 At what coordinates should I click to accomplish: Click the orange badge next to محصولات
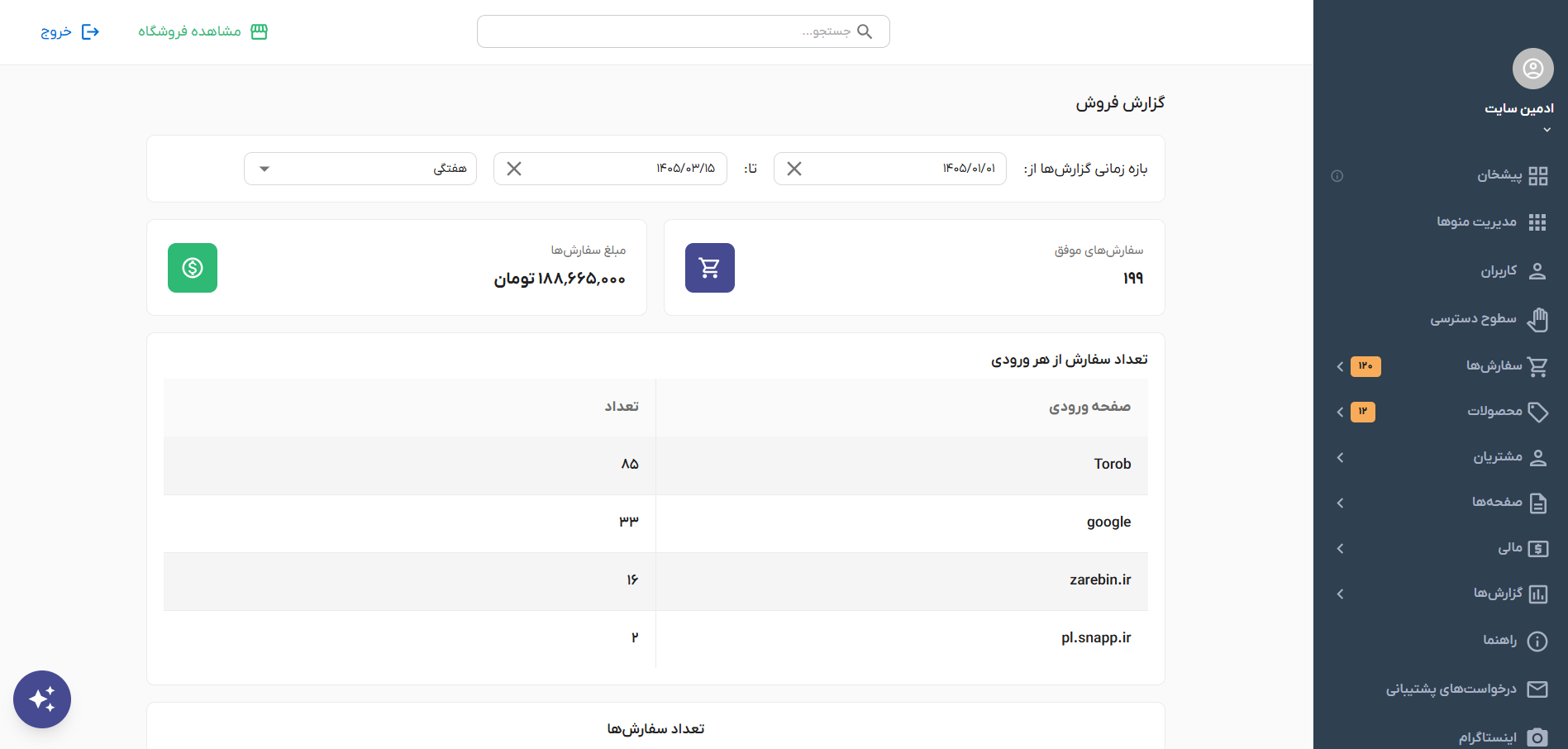tap(1363, 412)
